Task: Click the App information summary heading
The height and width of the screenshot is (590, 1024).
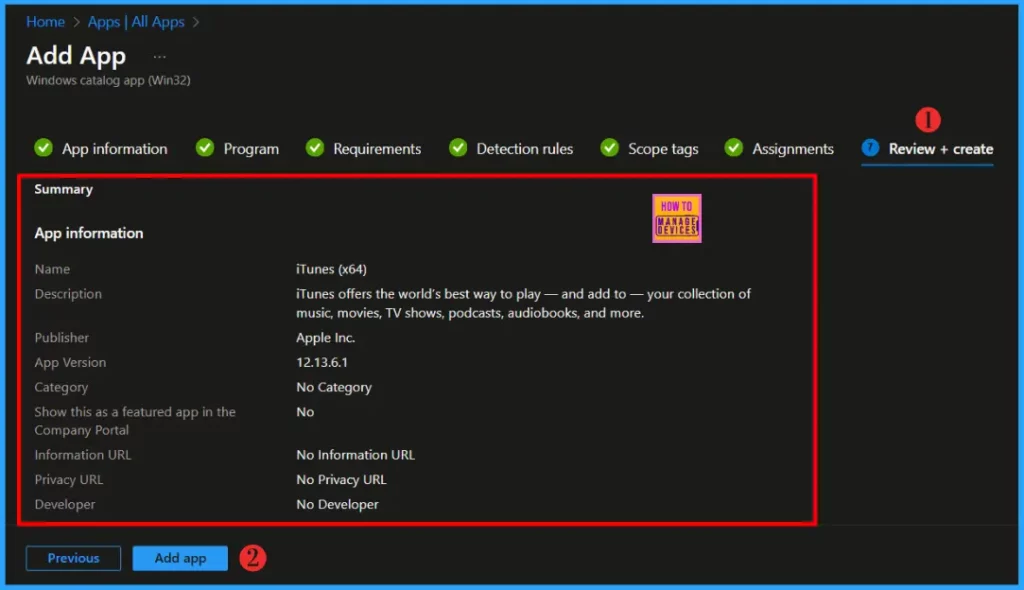Action: click(x=89, y=233)
